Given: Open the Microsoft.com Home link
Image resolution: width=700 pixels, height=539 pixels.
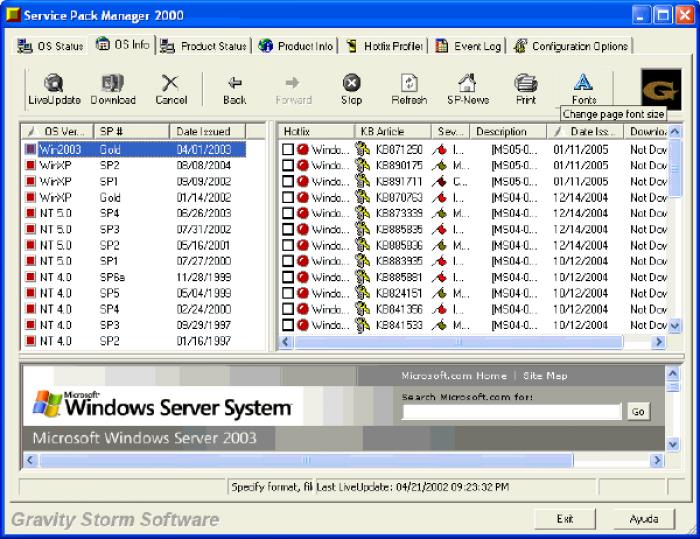Looking at the screenshot, I should pyautogui.click(x=454, y=376).
